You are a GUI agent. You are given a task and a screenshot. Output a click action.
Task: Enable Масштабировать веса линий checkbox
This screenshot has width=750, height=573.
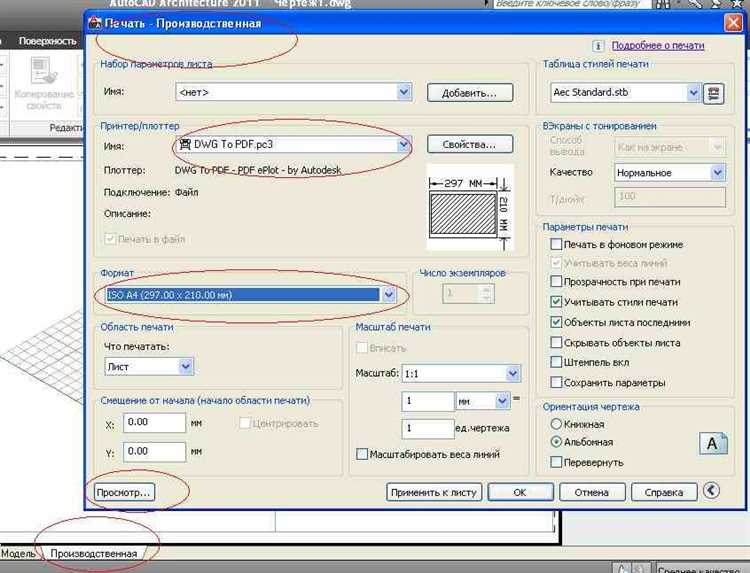click(x=362, y=454)
